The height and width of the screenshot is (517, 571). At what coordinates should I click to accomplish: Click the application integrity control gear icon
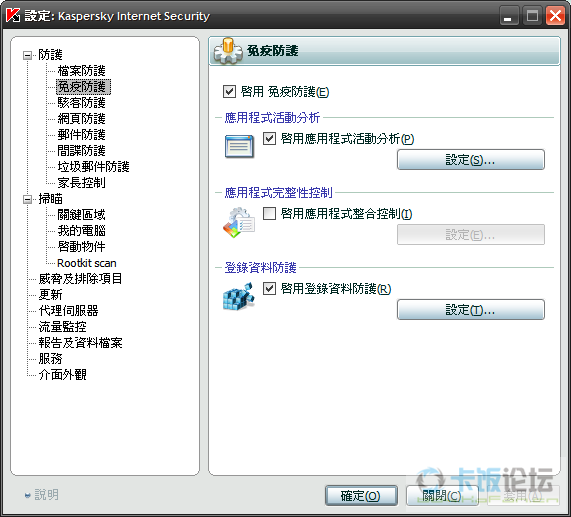pos(239,222)
